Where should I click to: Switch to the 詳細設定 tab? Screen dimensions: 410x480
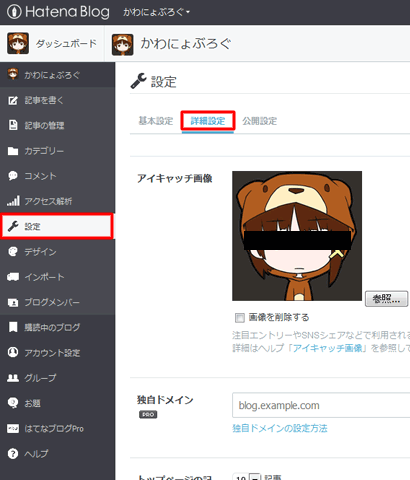tap(208, 121)
